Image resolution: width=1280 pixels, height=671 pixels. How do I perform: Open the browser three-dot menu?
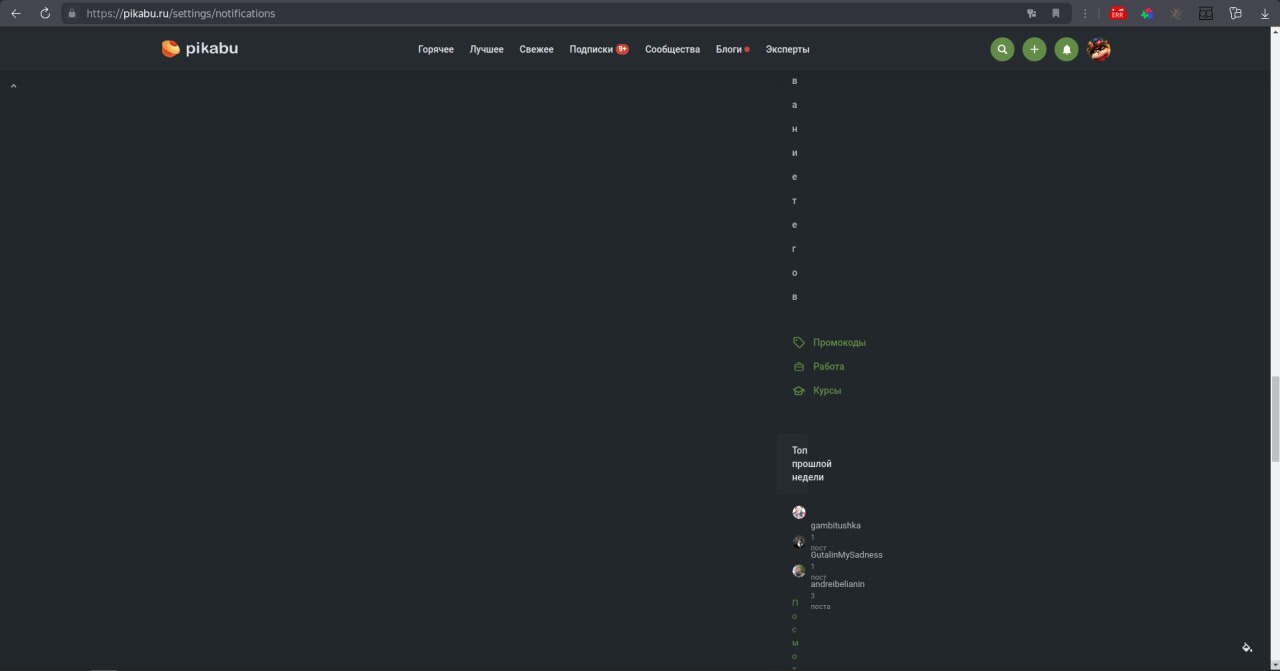pos(1085,14)
